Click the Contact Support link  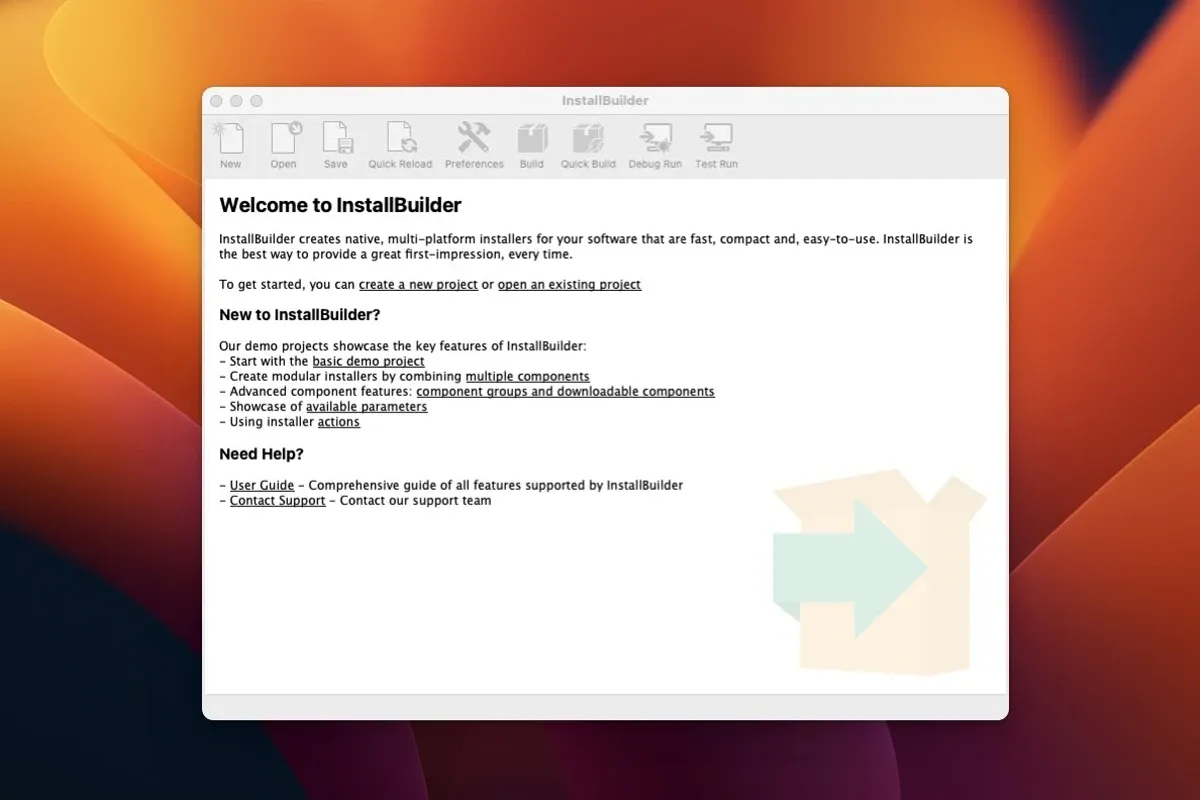point(277,500)
